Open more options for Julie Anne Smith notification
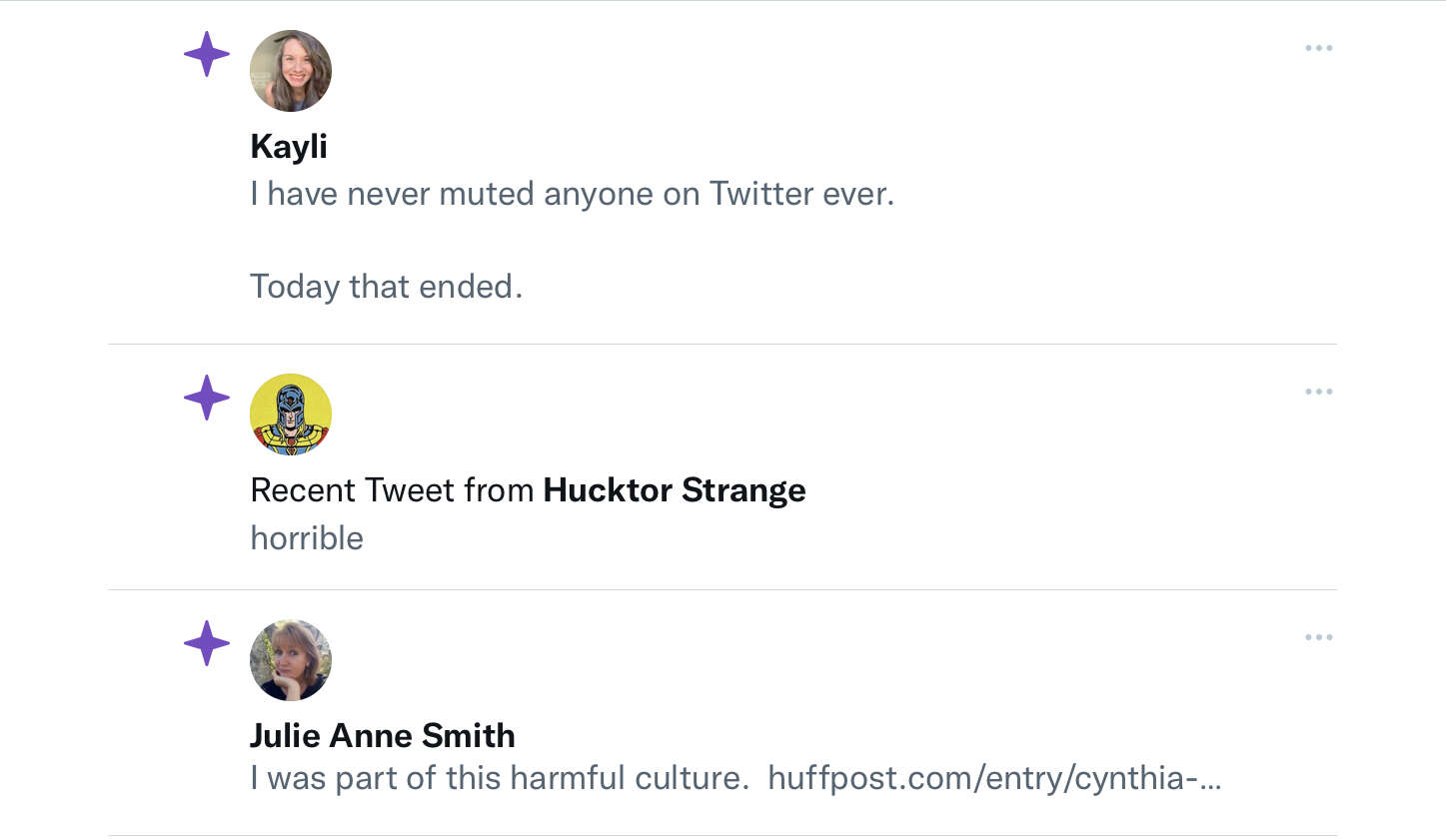Viewport: 1446px width, 840px height. (1319, 637)
